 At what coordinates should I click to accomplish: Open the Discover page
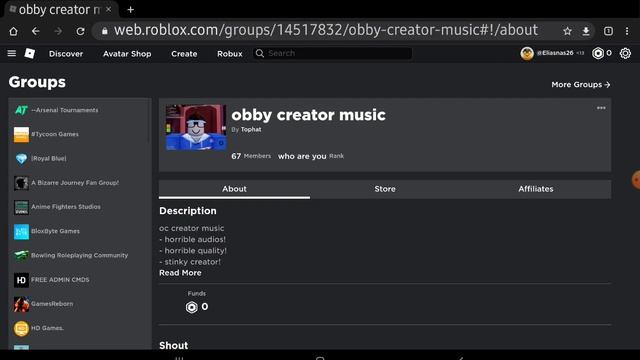pos(66,54)
